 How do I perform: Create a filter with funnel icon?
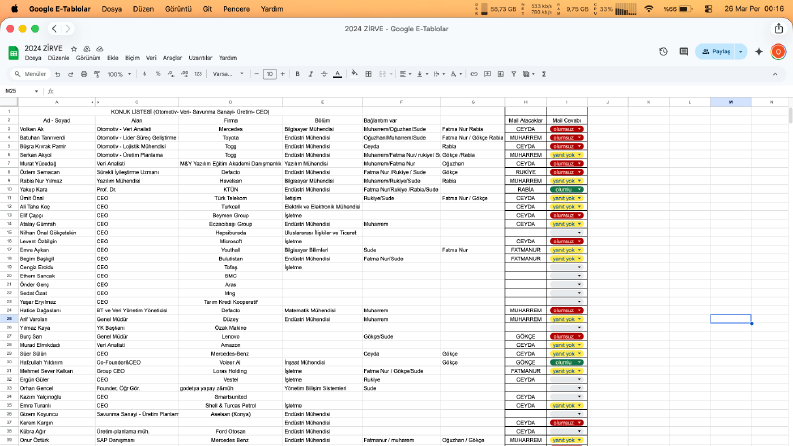[514, 74]
